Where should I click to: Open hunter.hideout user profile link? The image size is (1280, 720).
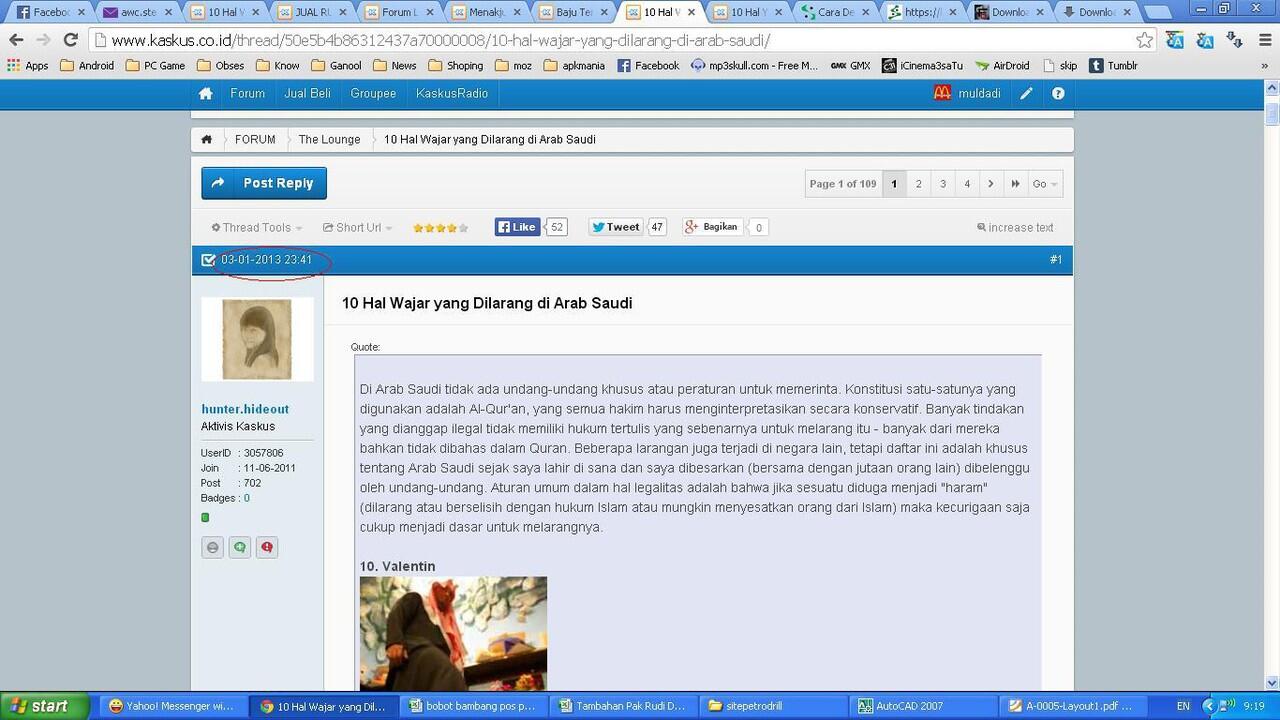245,409
